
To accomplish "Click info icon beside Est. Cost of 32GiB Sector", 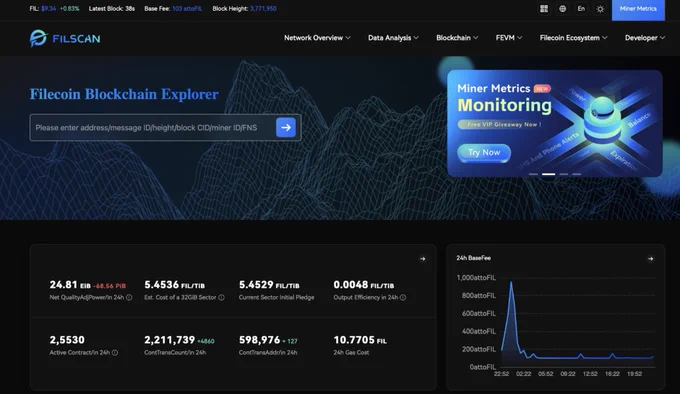I will 221,297.
